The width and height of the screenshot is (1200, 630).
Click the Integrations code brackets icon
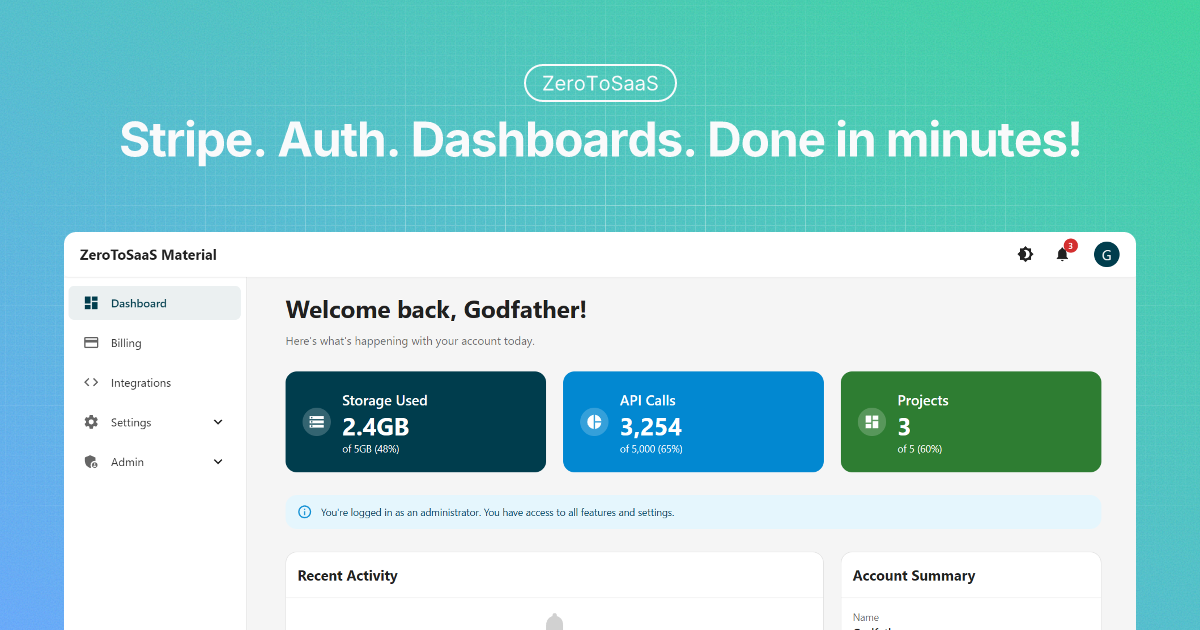pyautogui.click(x=91, y=382)
